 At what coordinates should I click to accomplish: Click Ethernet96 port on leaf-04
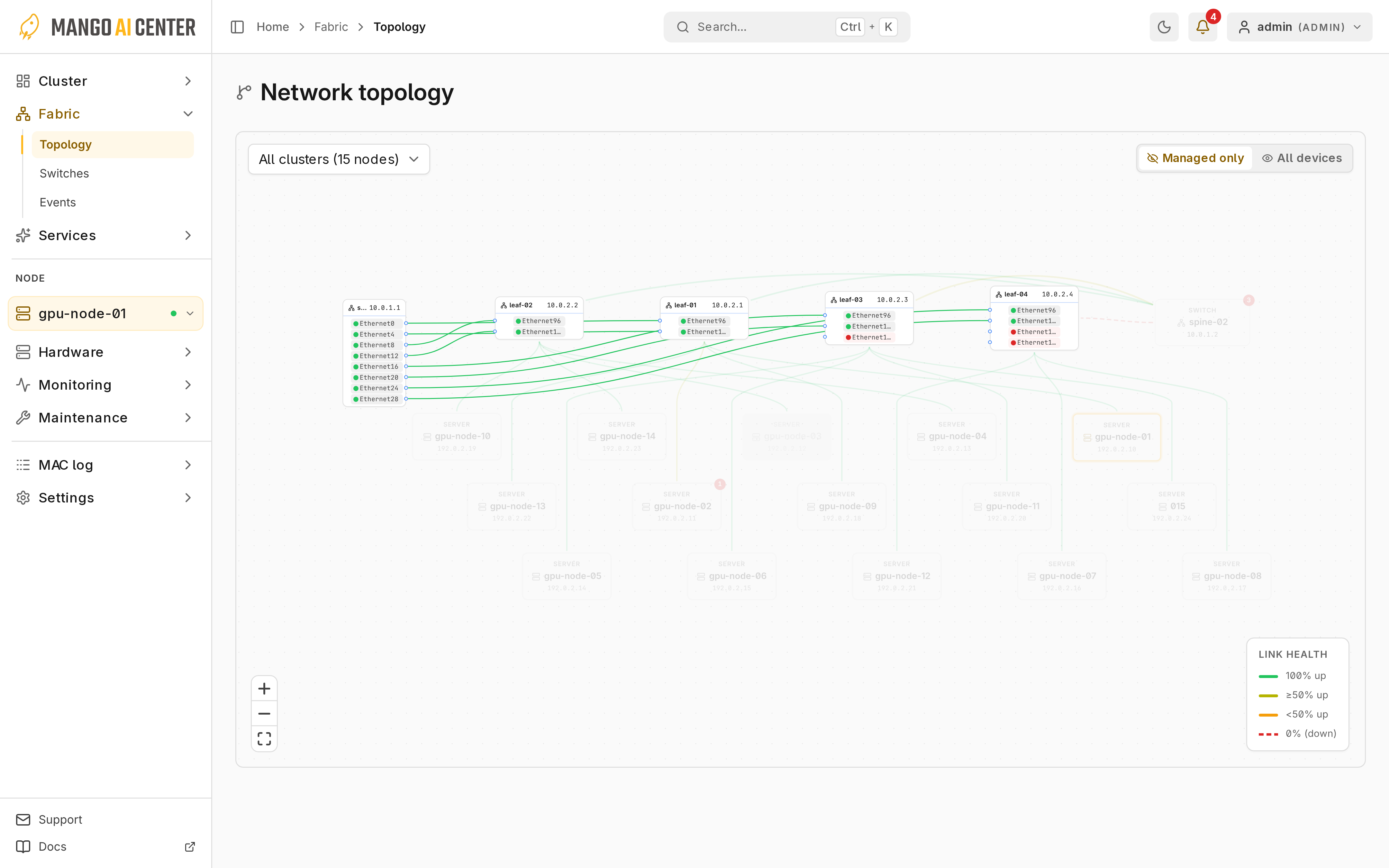[x=1034, y=311]
